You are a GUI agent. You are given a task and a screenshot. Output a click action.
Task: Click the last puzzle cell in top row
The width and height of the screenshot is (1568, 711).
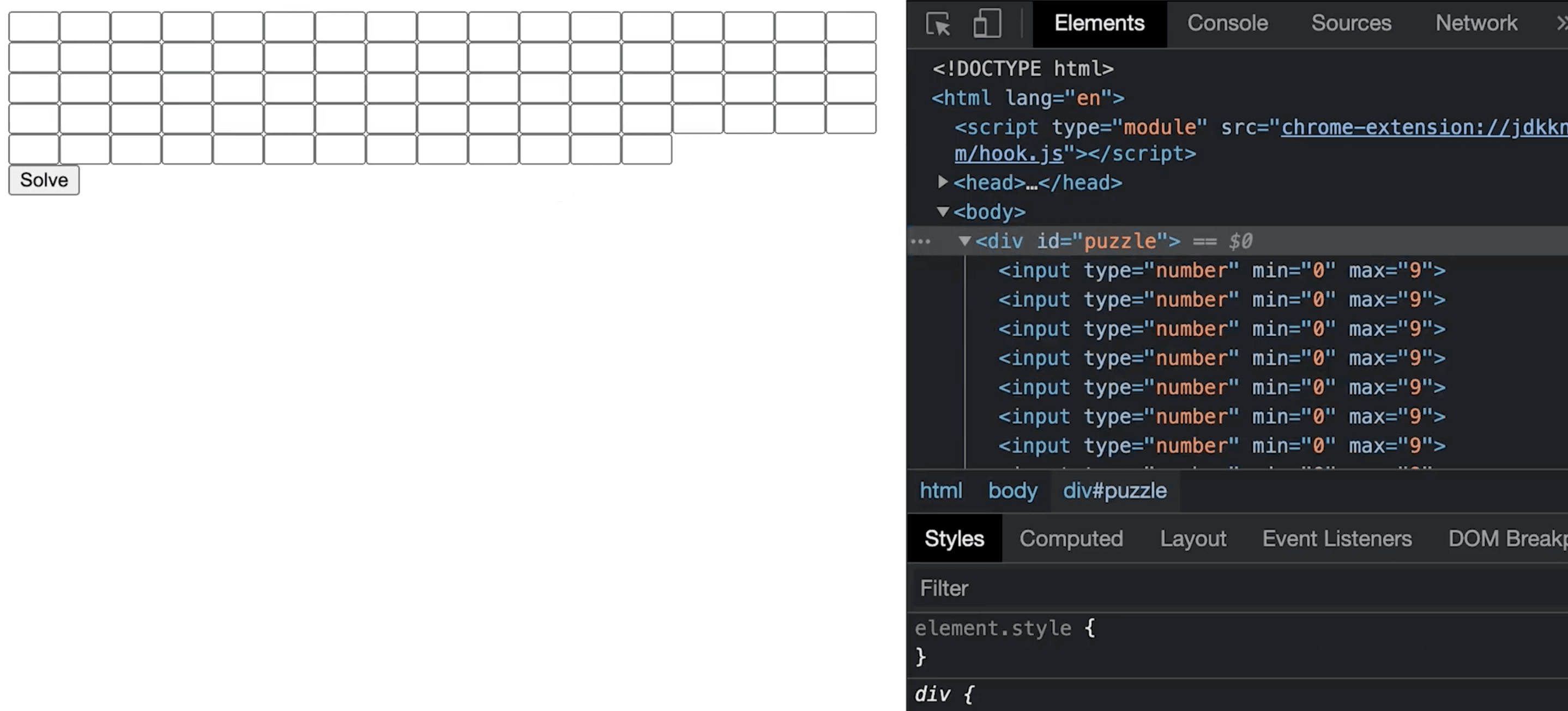click(x=851, y=26)
